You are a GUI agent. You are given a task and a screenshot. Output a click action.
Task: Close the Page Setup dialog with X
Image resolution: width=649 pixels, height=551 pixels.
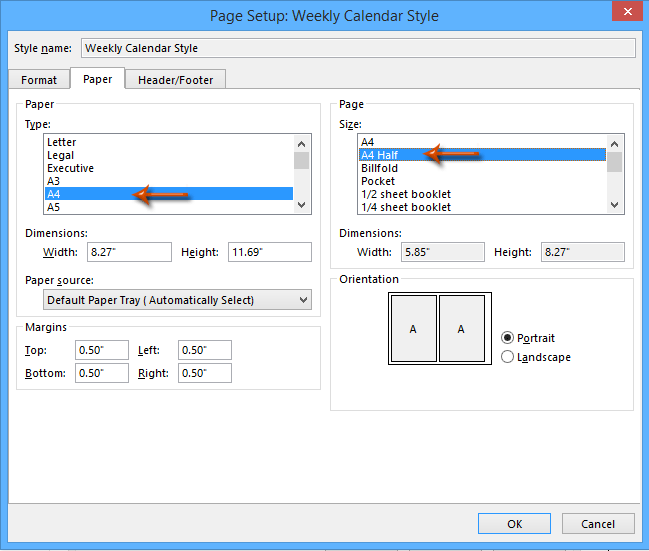click(x=627, y=11)
